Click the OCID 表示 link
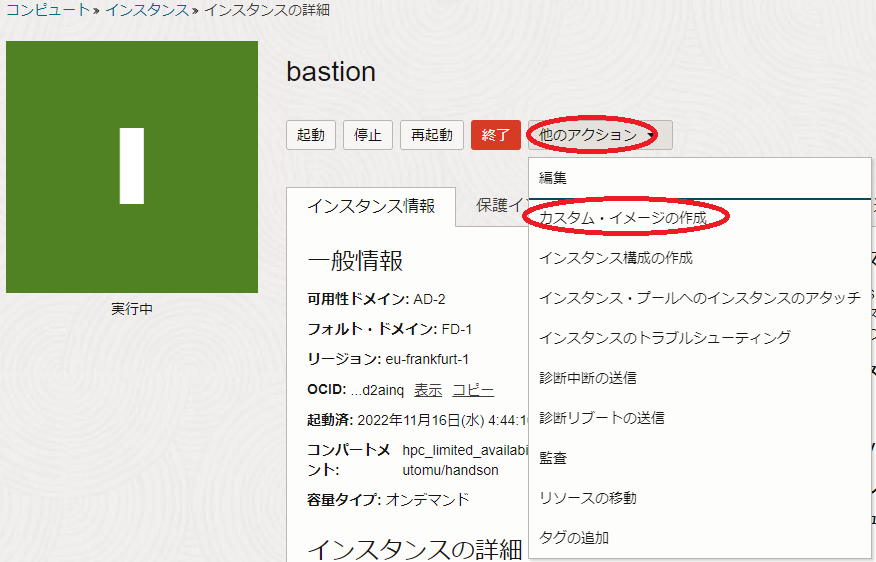The image size is (876, 562). (428, 390)
